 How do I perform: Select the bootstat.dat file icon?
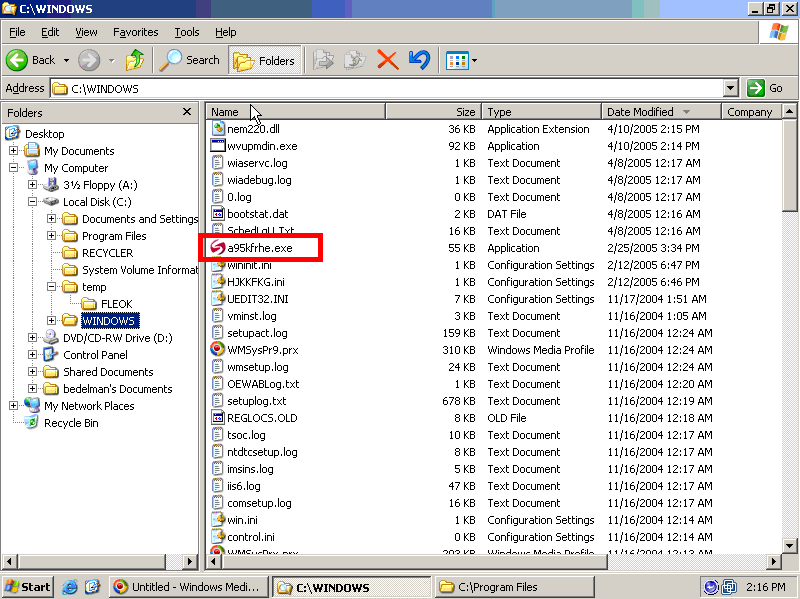click(218, 214)
